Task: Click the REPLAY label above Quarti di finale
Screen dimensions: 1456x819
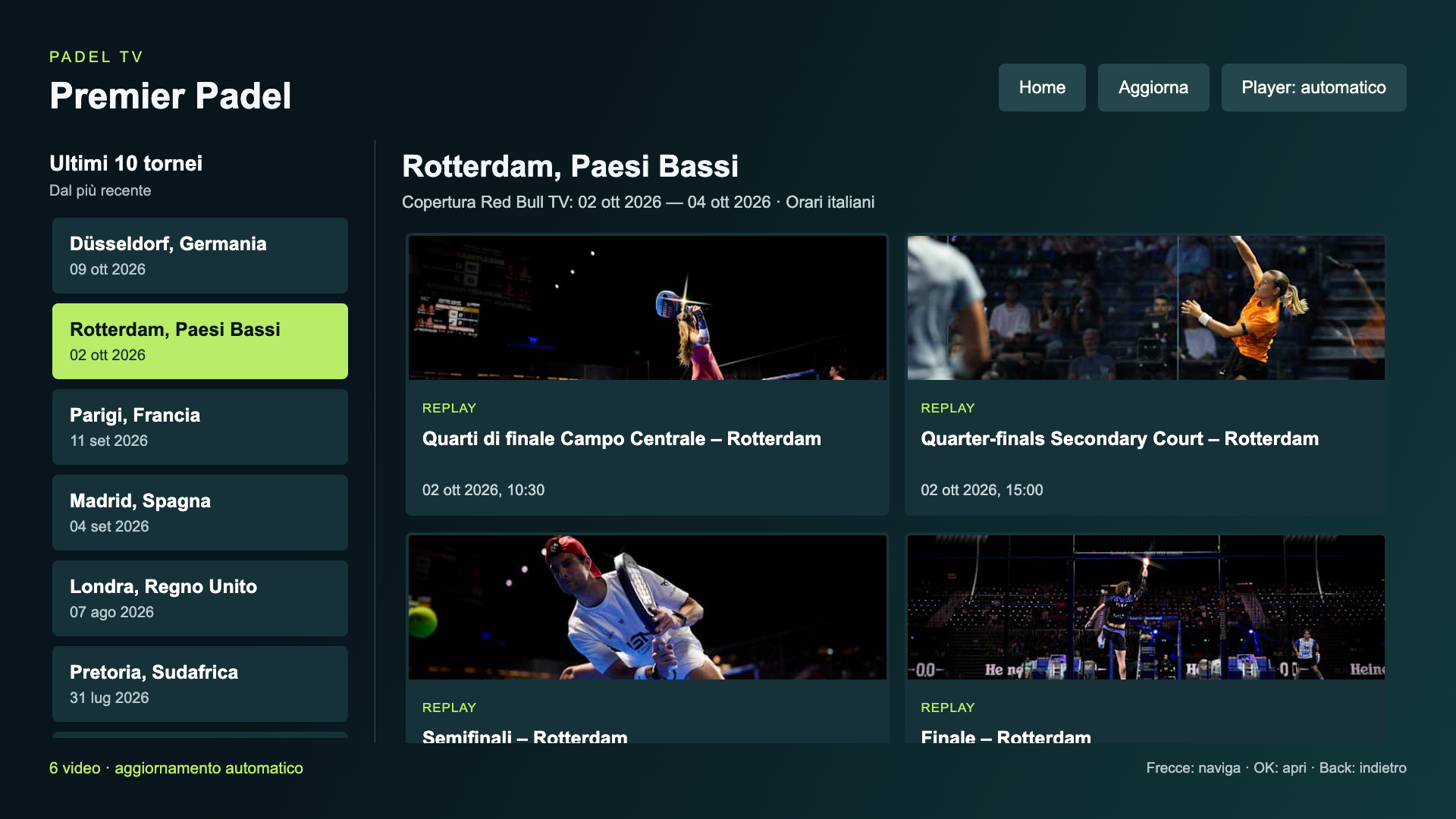Action: 449,408
